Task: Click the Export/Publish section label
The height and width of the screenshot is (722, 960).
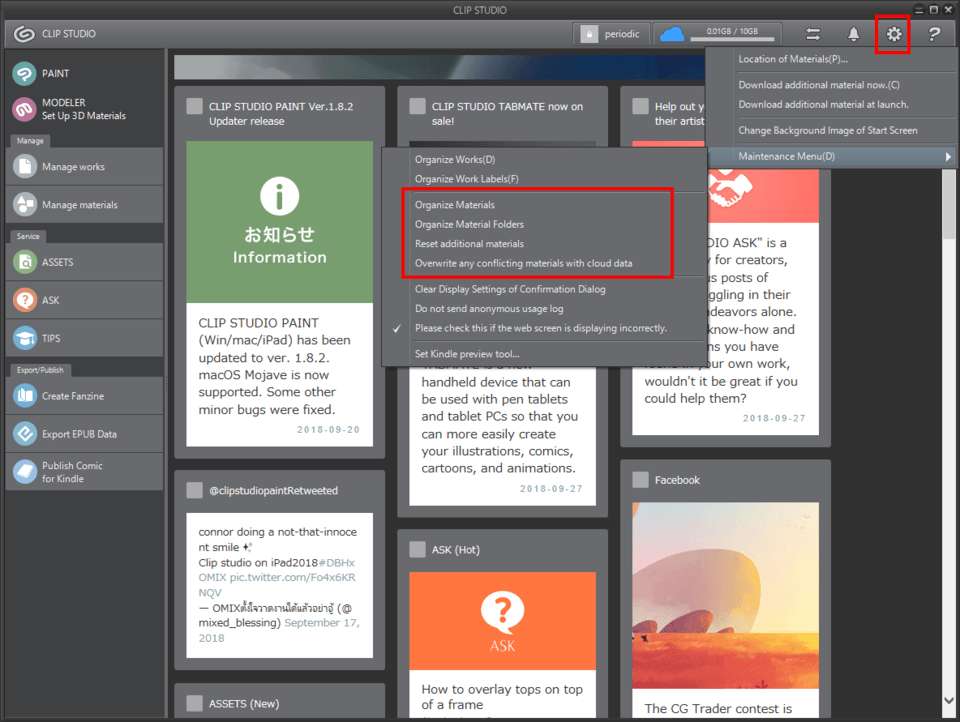Action: (40, 370)
